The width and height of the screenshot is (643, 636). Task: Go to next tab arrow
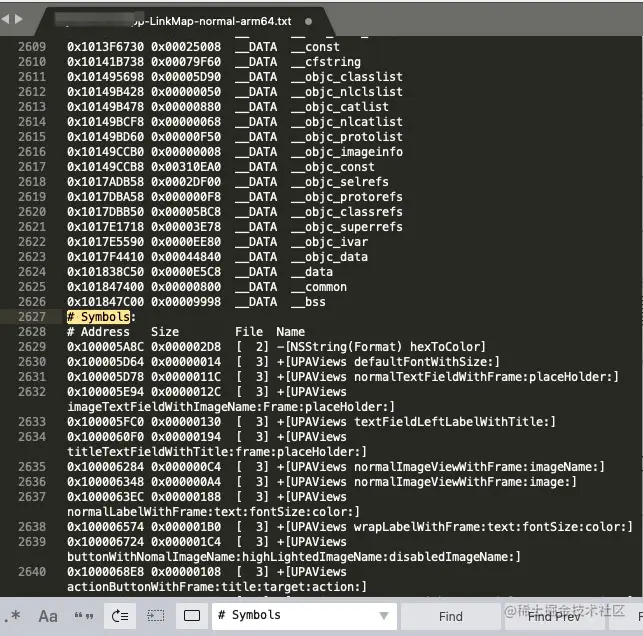pos(18,19)
